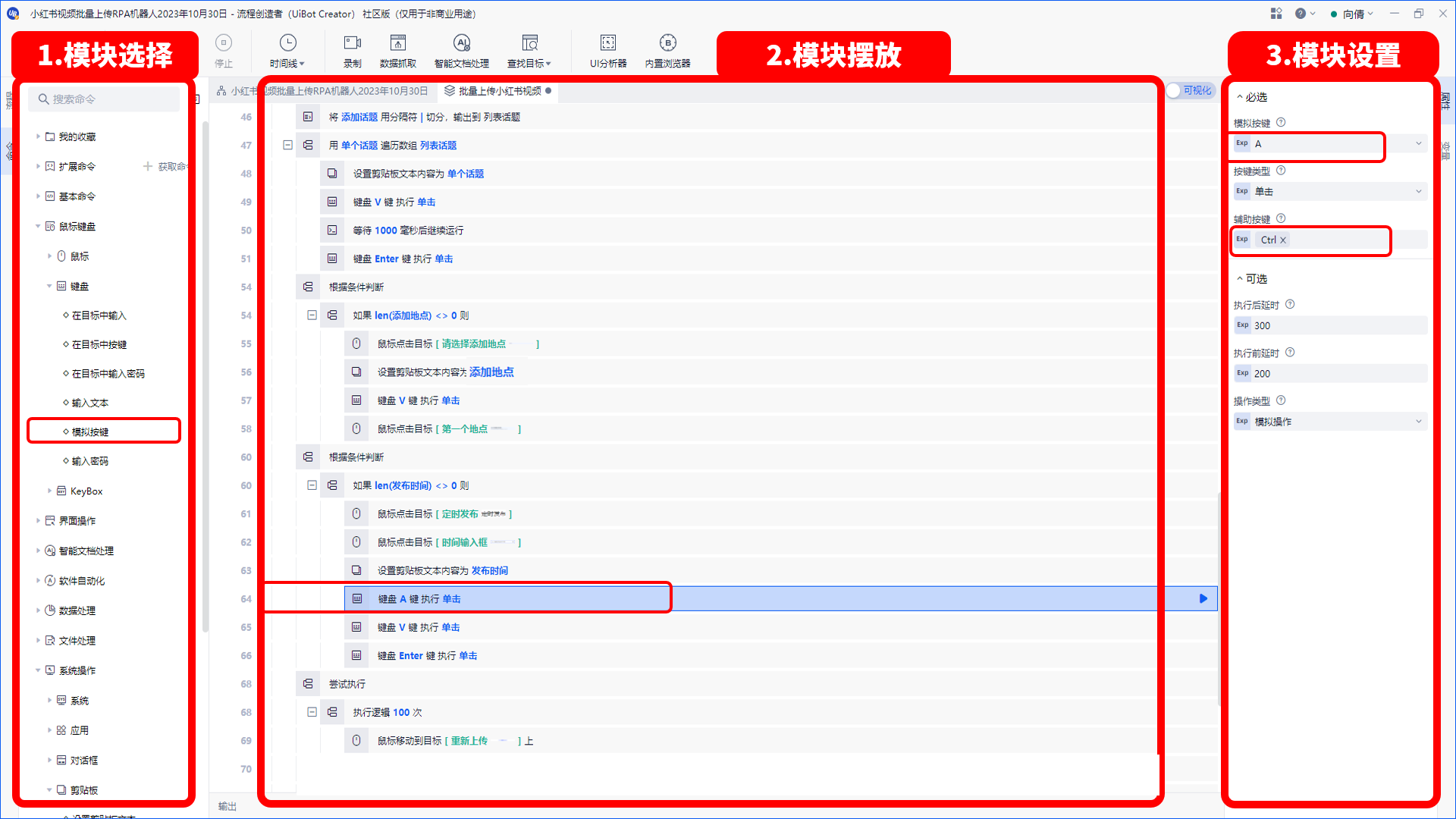Collapse the 可选 properties section
This screenshot has width=1456, height=819.
(x=1240, y=279)
